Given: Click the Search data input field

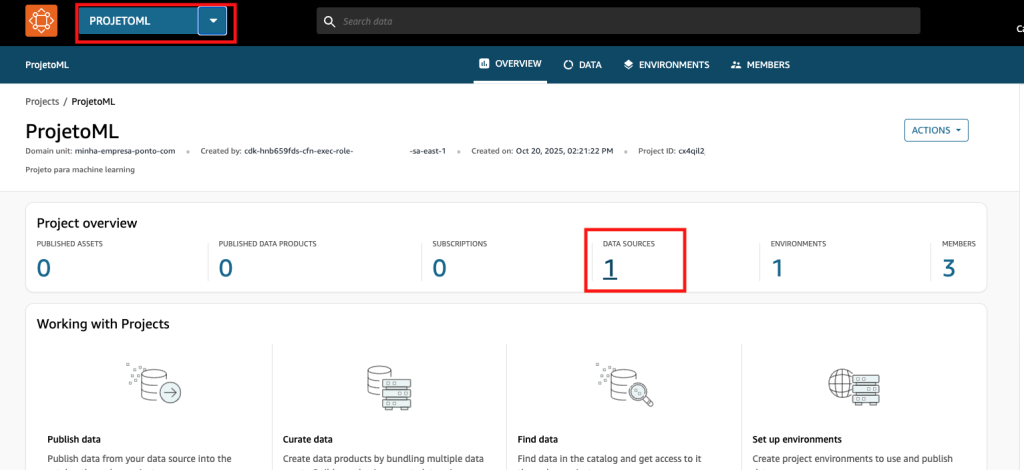Looking at the screenshot, I should [620, 21].
